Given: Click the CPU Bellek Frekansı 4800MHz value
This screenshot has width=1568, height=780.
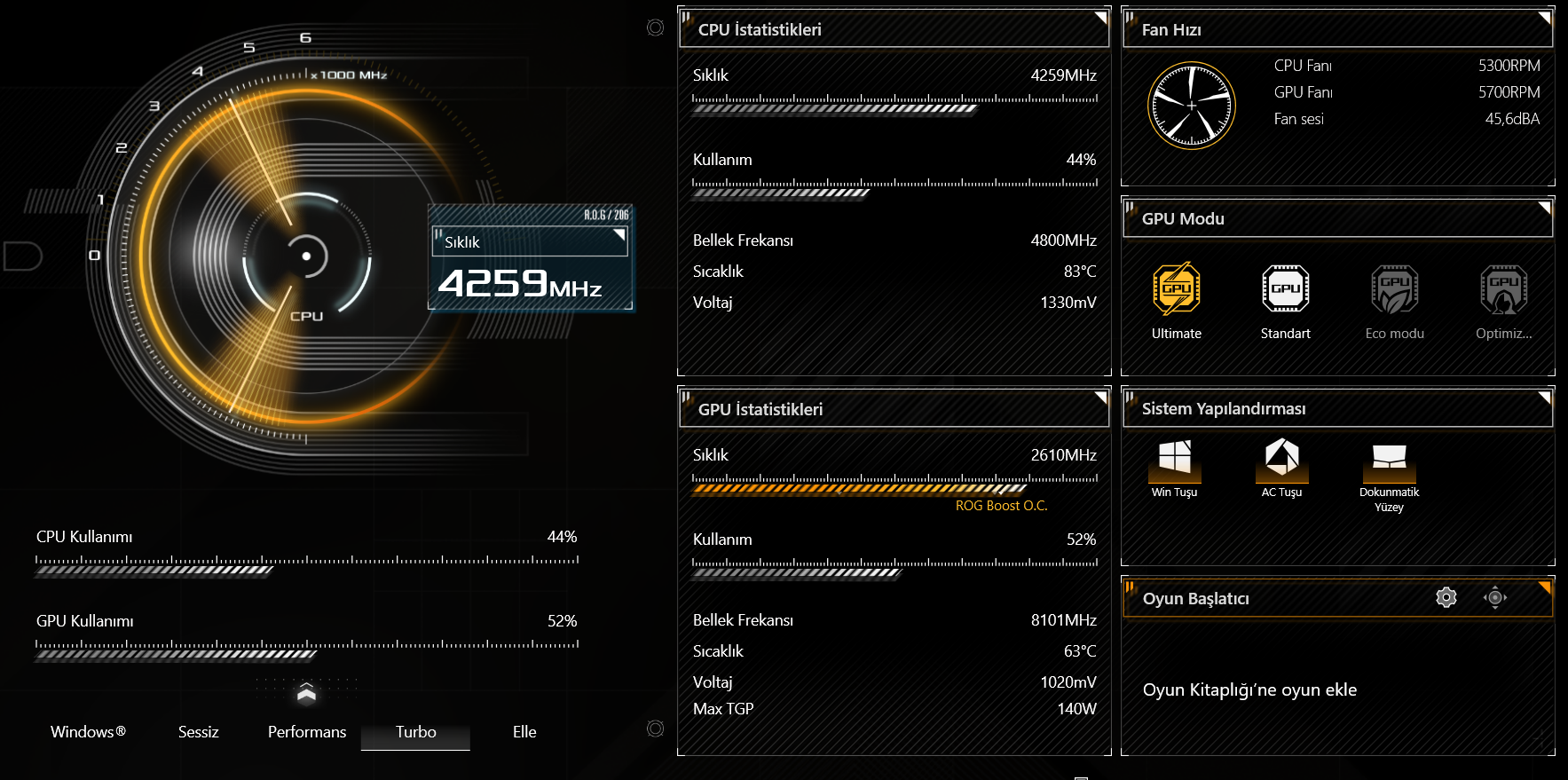Looking at the screenshot, I should coord(1064,240).
